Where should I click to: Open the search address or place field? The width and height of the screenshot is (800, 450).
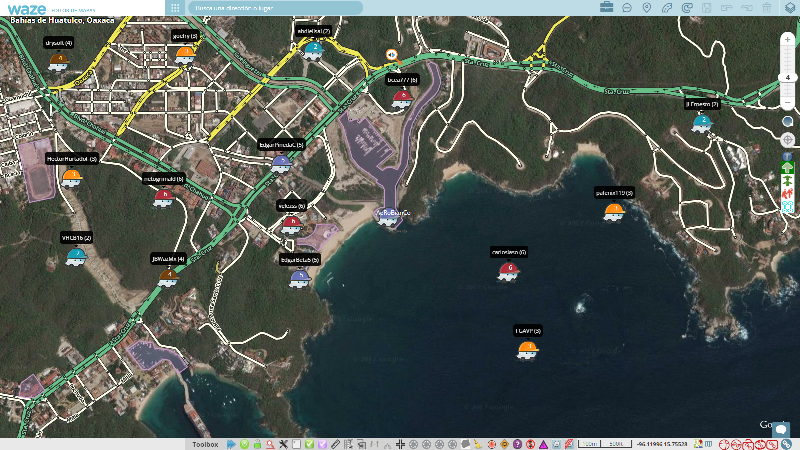click(x=276, y=8)
